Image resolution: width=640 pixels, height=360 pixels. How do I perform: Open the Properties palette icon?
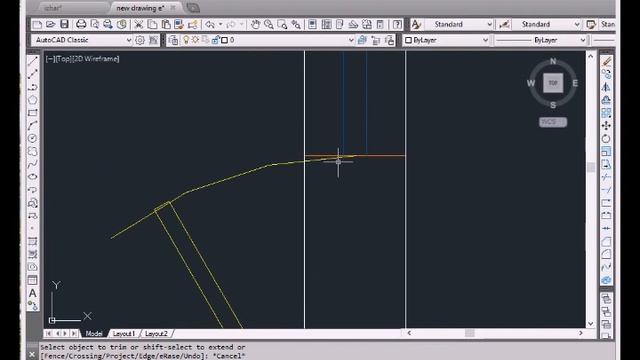[312, 24]
